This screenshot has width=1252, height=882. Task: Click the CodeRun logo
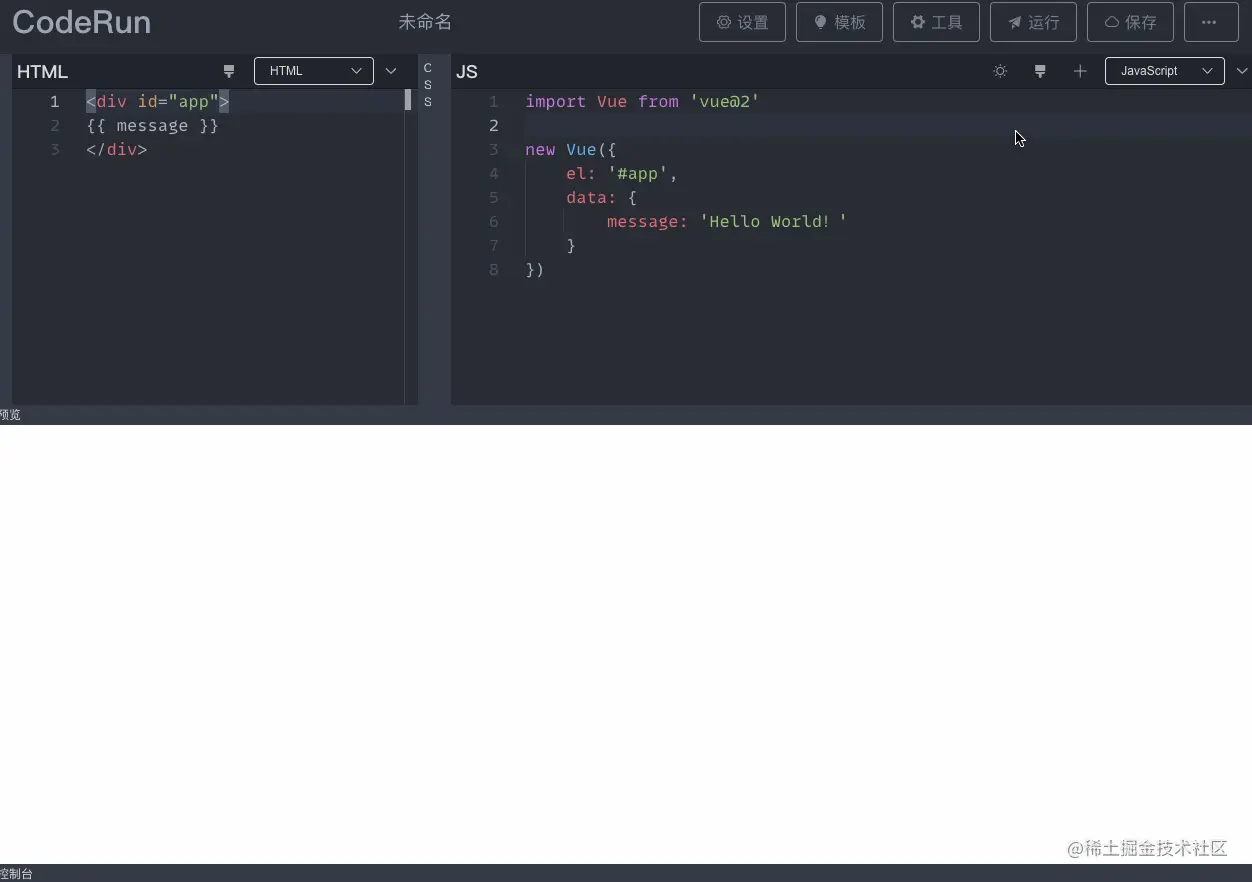[82, 22]
